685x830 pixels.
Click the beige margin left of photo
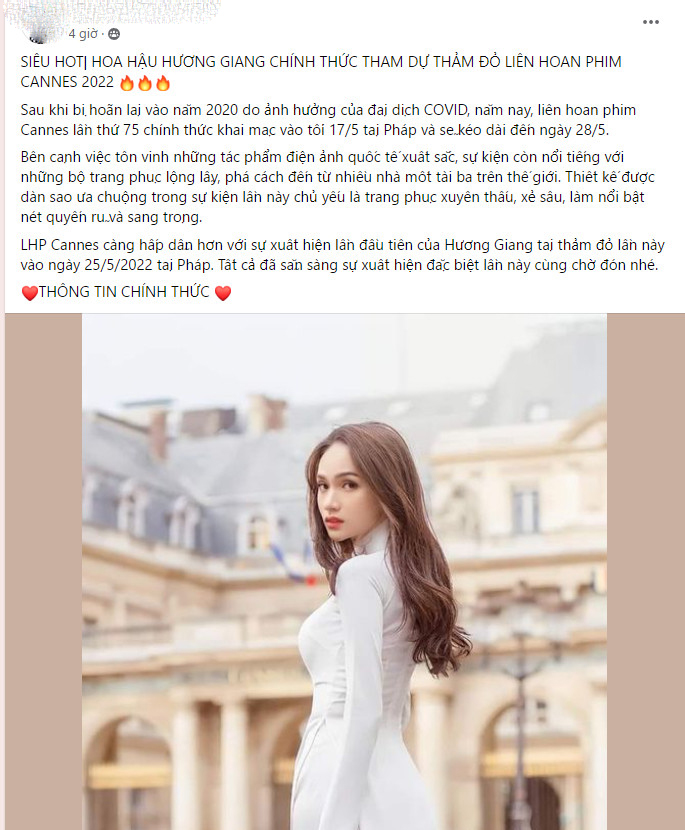(43, 572)
